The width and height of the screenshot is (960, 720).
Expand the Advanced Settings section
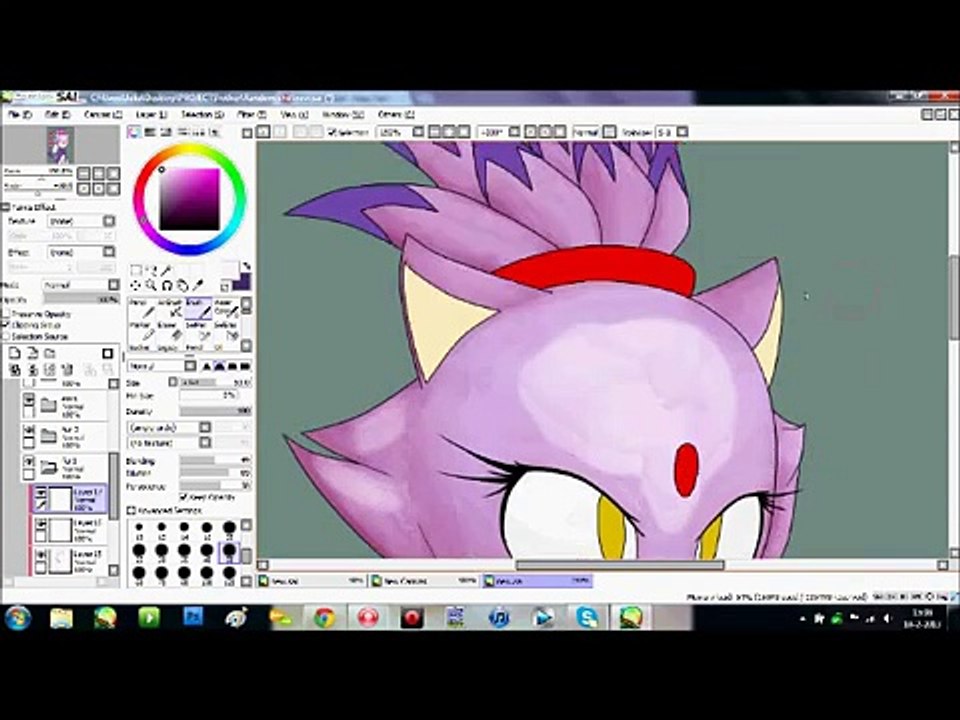point(131,510)
